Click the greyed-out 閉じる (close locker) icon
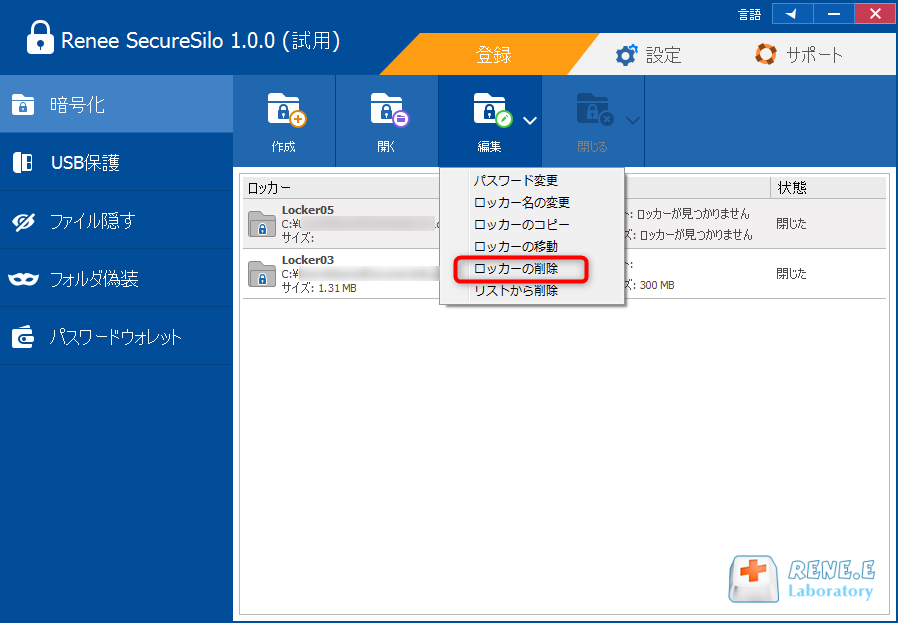 tap(595, 109)
